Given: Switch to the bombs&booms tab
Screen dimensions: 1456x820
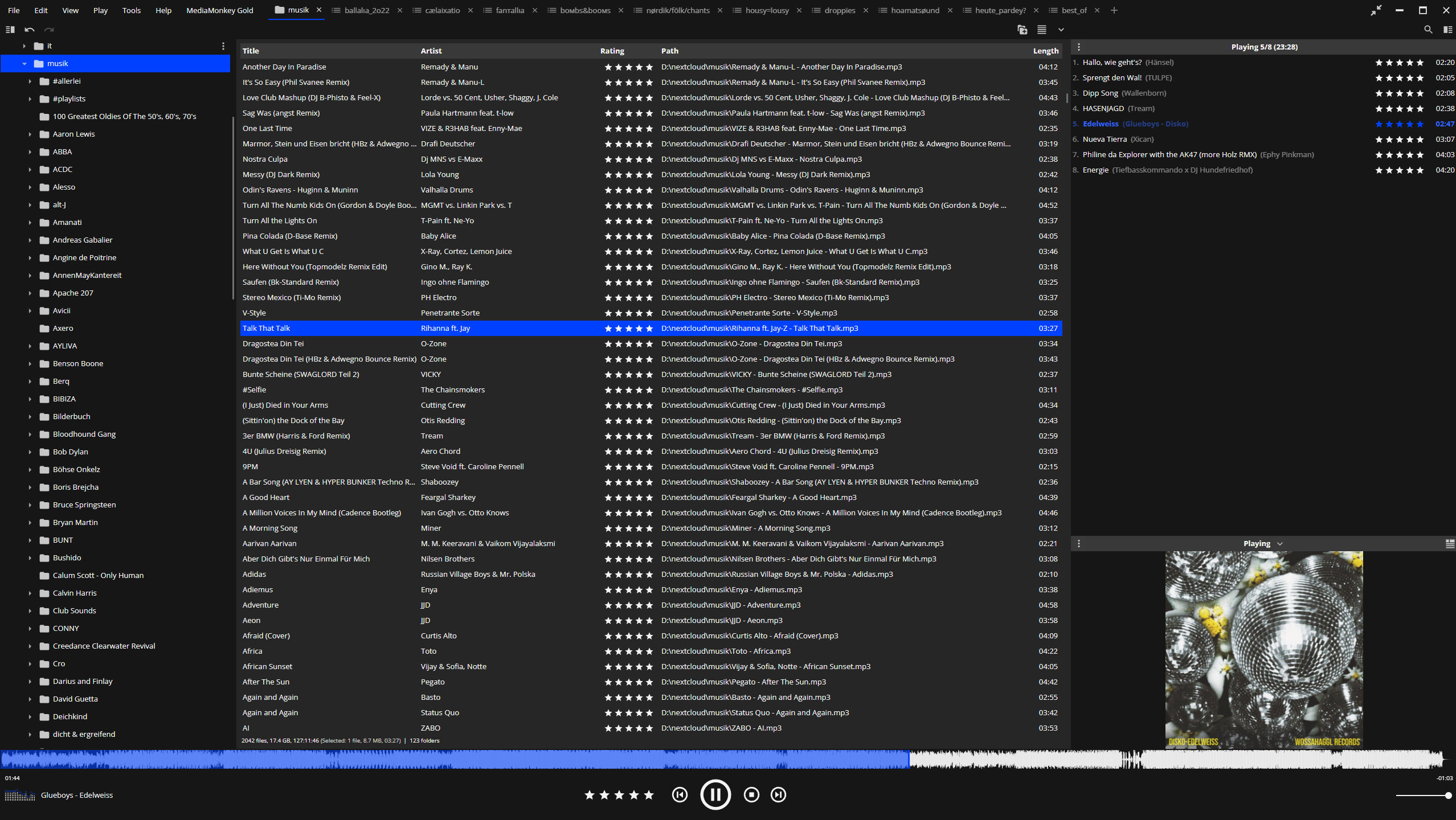Looking at the screenshot, I should pos(585,10).
